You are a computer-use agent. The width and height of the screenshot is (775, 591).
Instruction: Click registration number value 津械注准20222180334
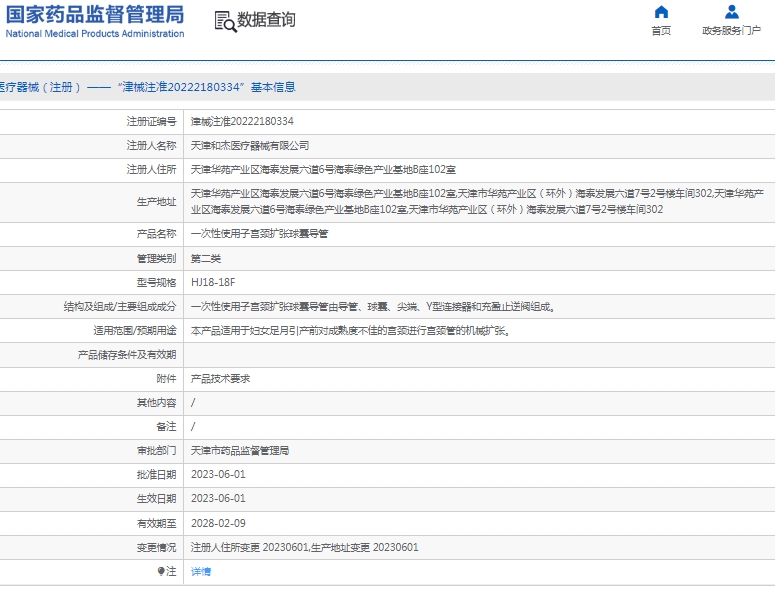pyautogui.click(x=242, y=122)
